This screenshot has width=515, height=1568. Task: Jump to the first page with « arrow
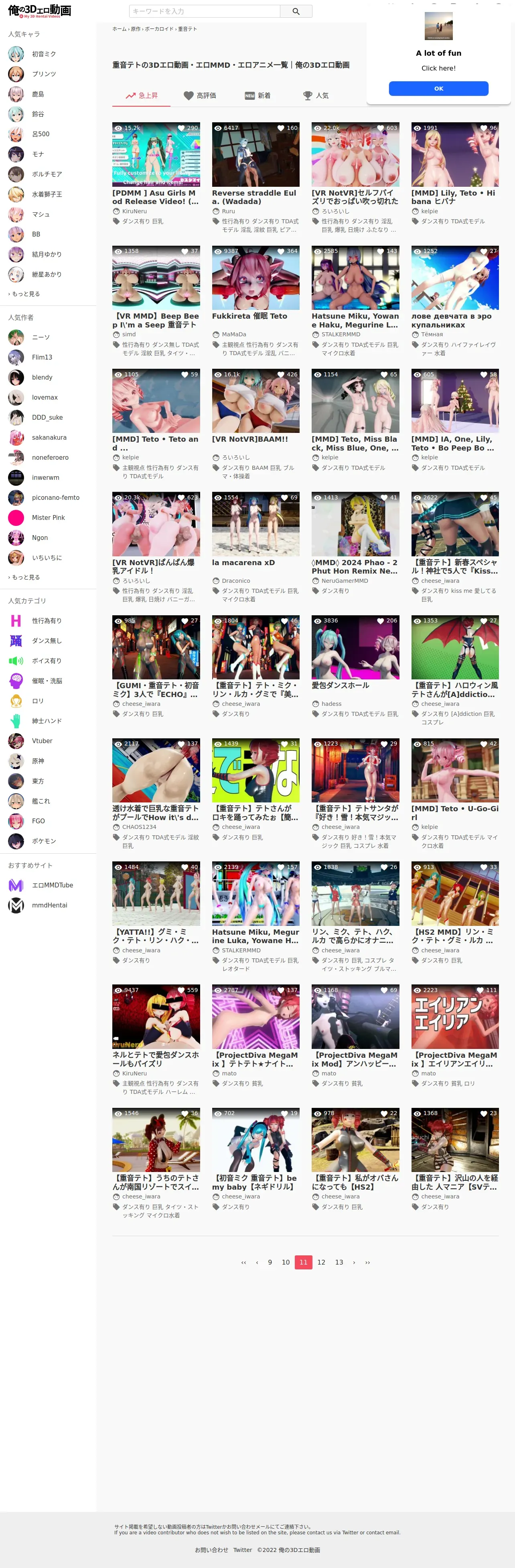tap(244, 1263)
